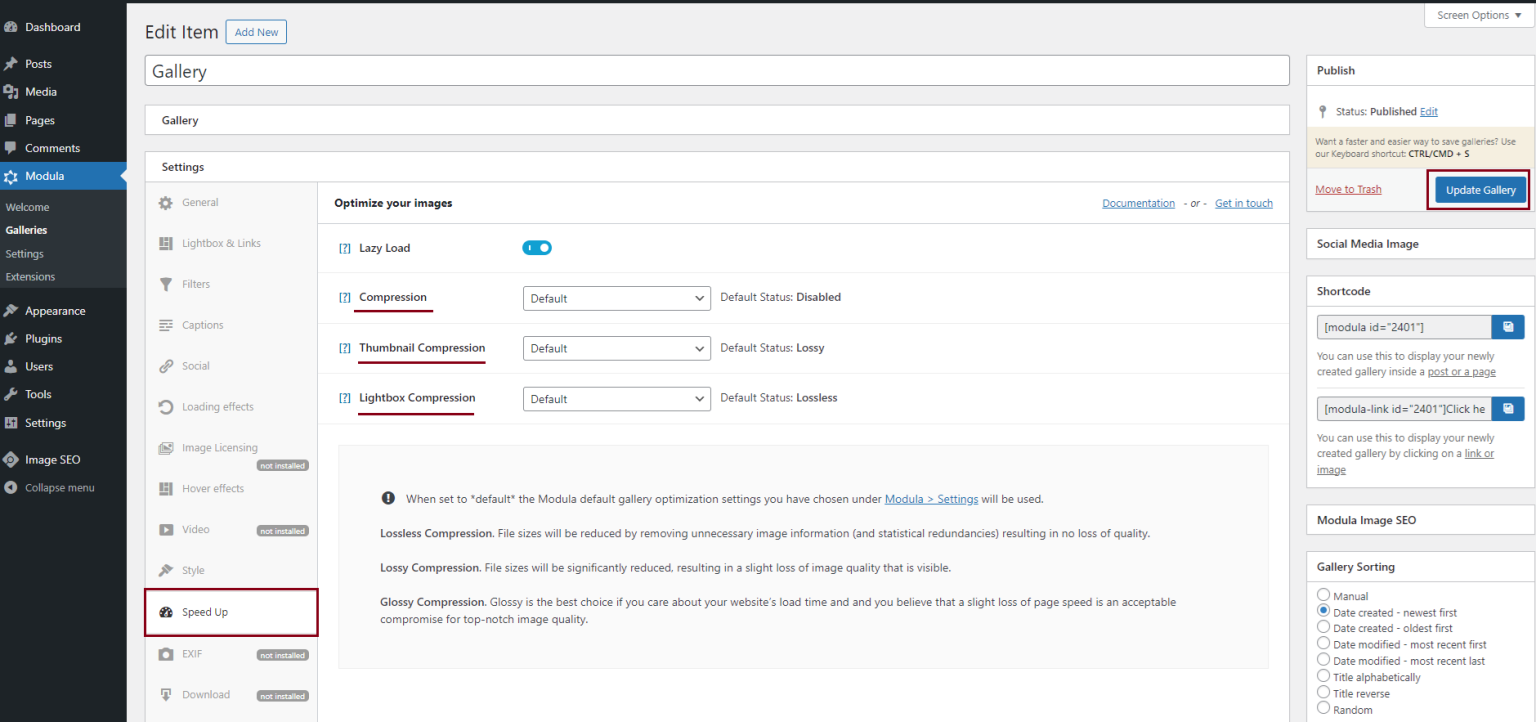Select the Loading effects icon
This screenshot has height=722, width=1536.
[x=166, y=406]
